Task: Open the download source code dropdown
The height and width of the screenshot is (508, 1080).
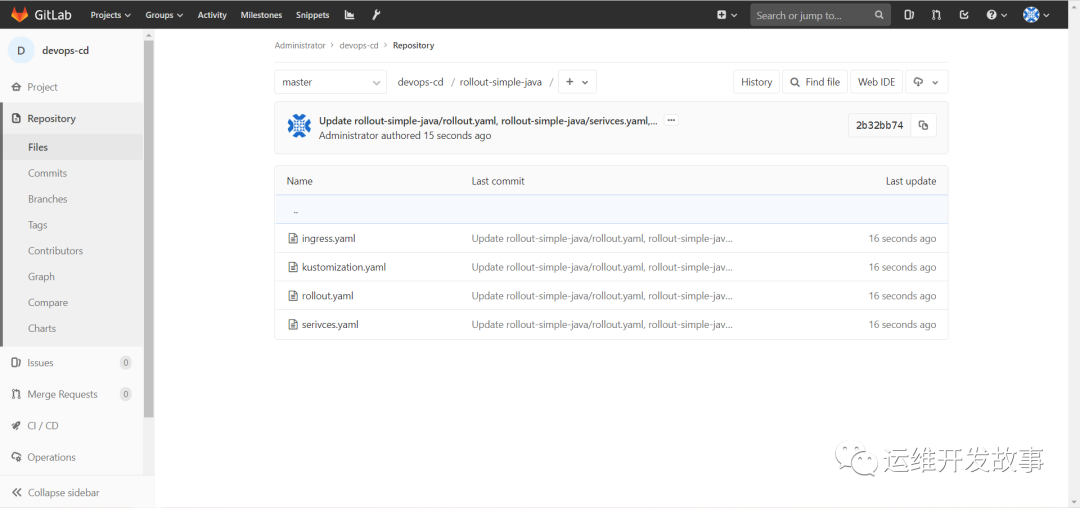Action: (x=926, y=82)
